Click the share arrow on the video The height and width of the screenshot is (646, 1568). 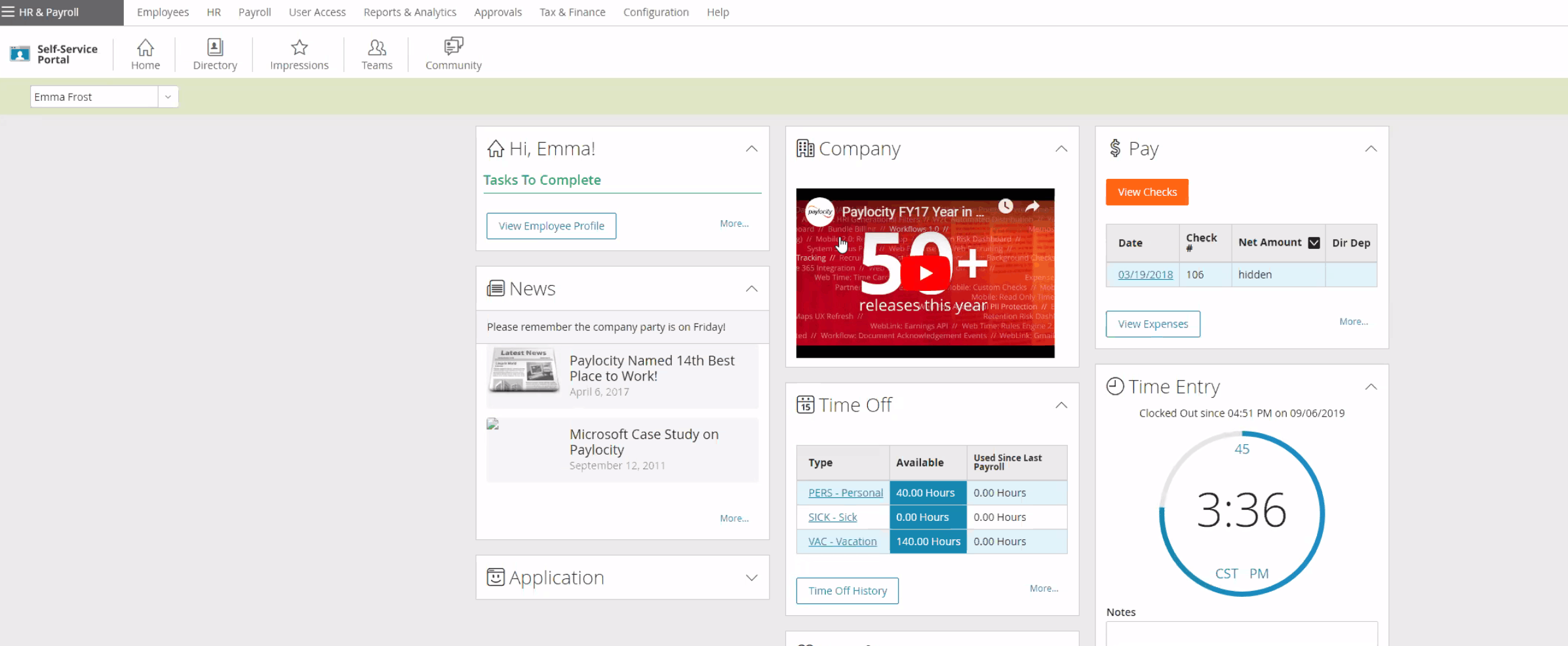1032,206
